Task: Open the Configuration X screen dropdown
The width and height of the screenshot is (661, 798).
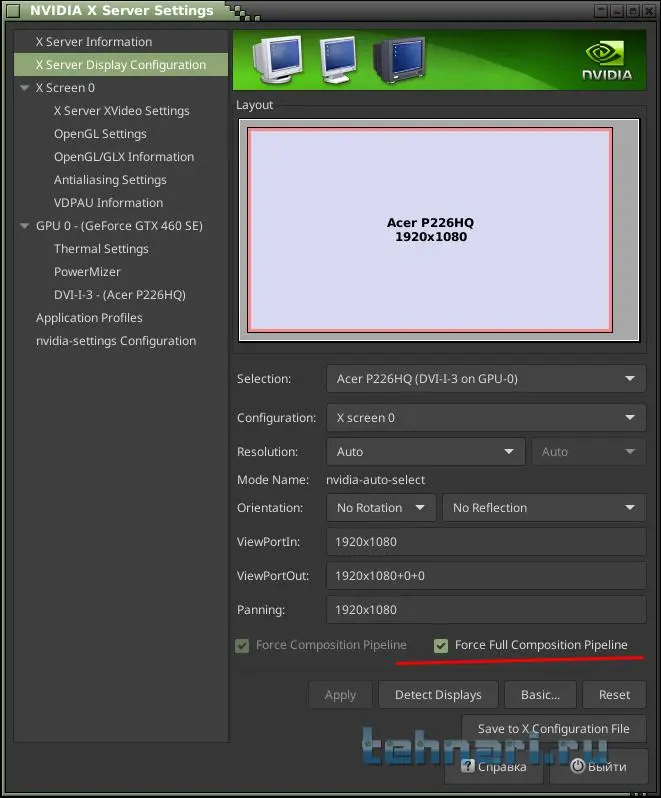Action: coord(486,418)
